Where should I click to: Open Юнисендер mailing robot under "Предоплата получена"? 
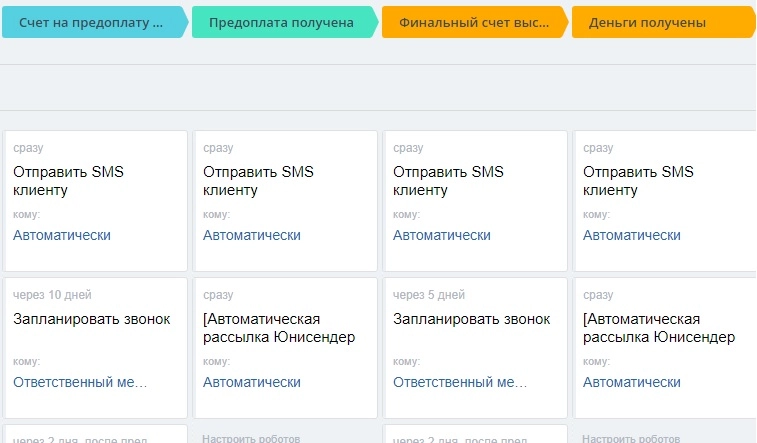click(x=279, y=328)
